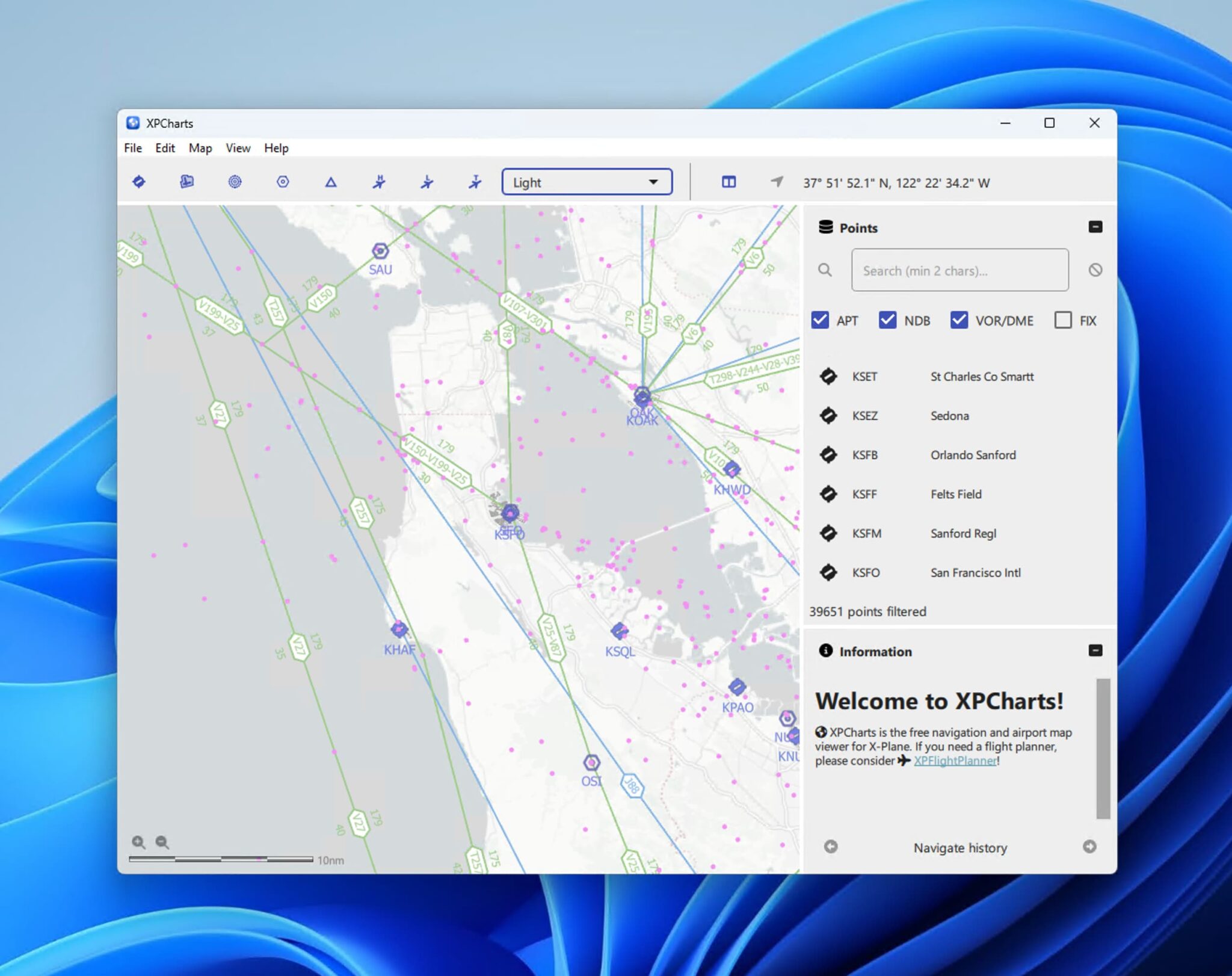Toggle VOR display using the toolbar icon
This screenshot has width=1232, height=976.
[x=235, y=182]
